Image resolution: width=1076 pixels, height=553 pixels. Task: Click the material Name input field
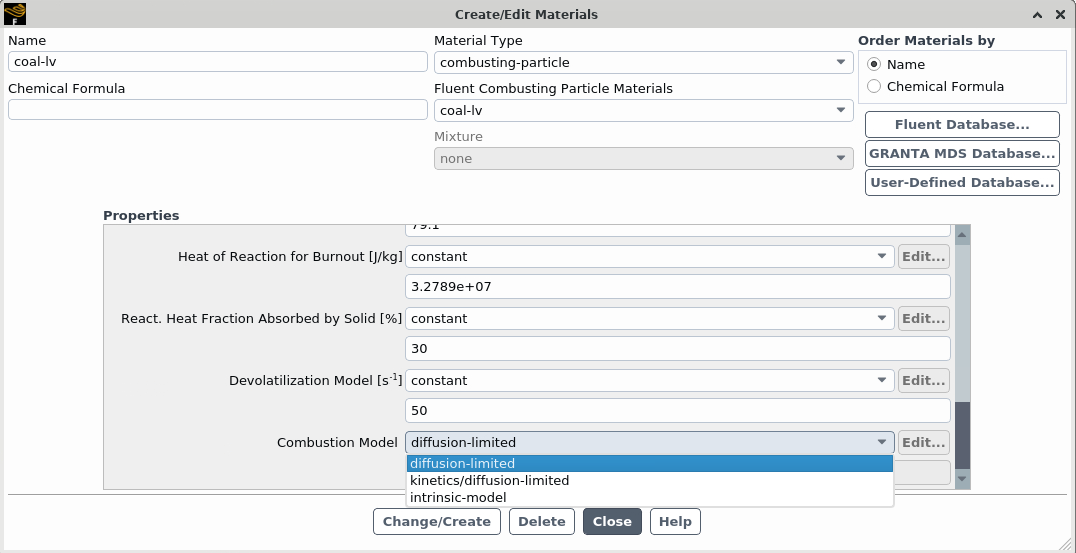pyautogui.click(x=217, y=62)
